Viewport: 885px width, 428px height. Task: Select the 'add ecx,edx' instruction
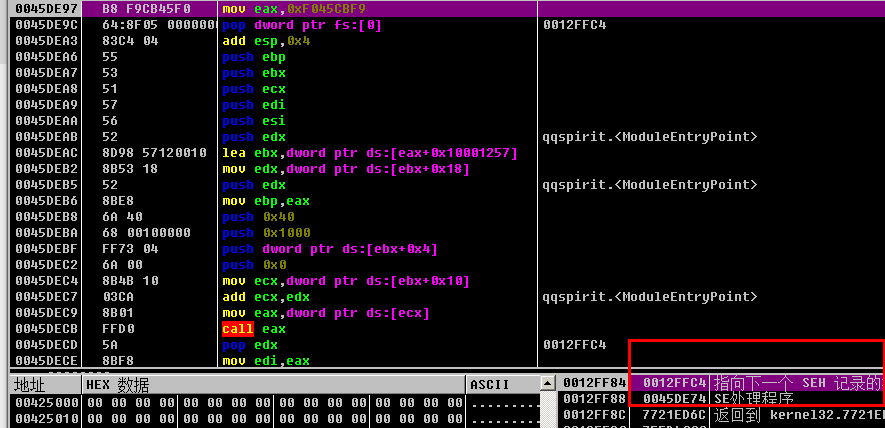pyautogui.click(x=266, y=296)
